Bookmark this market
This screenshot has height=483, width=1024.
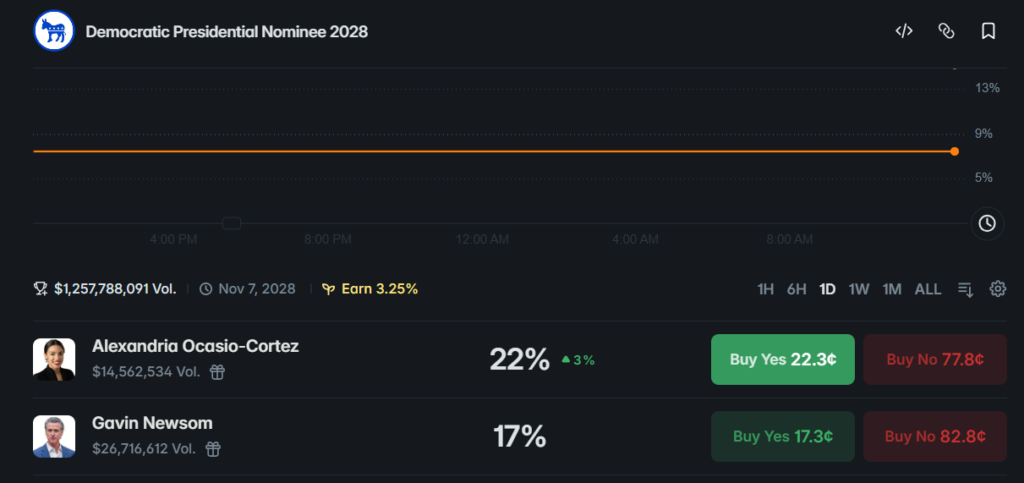(988, 31)
